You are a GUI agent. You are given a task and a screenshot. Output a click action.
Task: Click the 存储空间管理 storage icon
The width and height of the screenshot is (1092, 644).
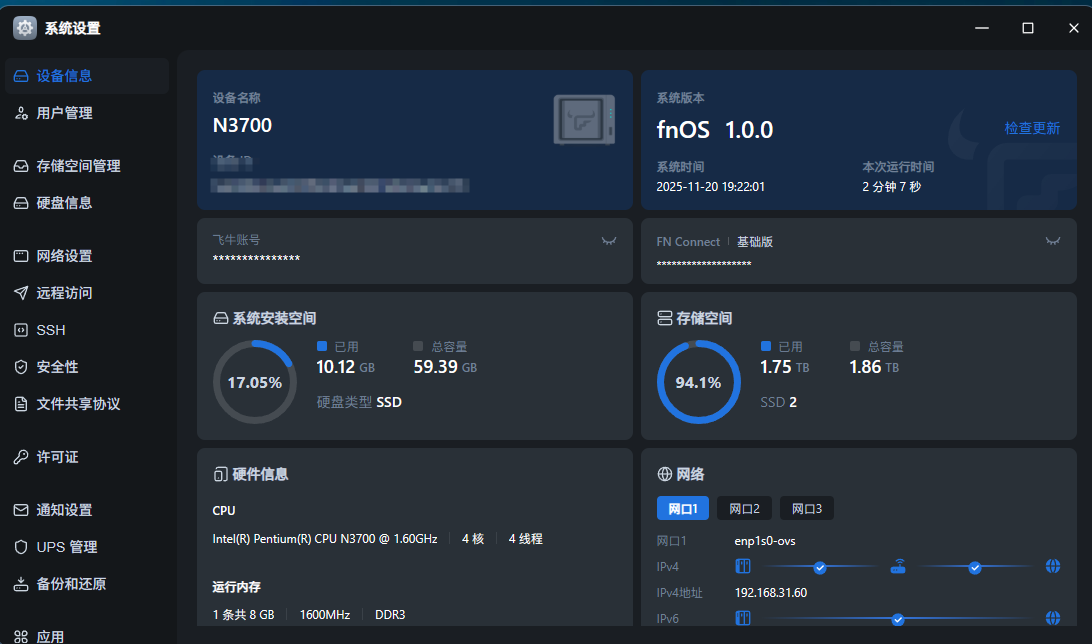pyautogui.click(x=21, y=166)
